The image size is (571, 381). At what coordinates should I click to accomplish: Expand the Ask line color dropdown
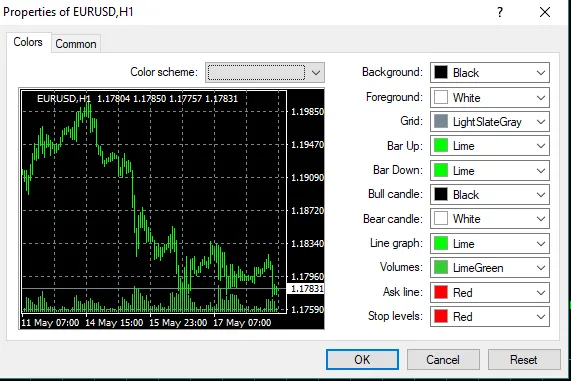pos(489,292)
